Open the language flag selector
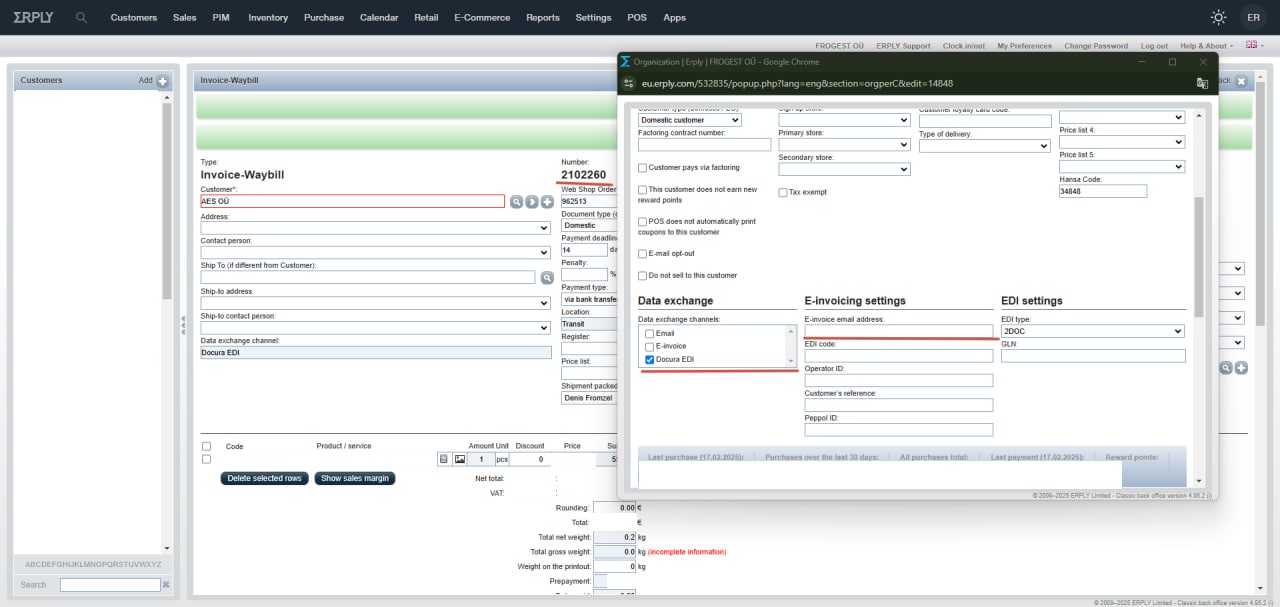Screen dimensions: 1280x607 1254,46
